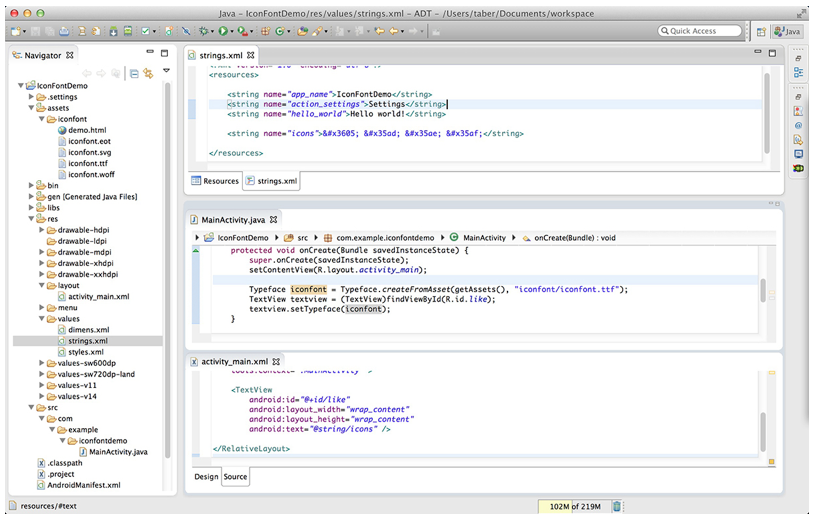This screenshot has width=817, height=523.
Task: Click the New Java Package toolbar icon
Action: pos(265,31)
